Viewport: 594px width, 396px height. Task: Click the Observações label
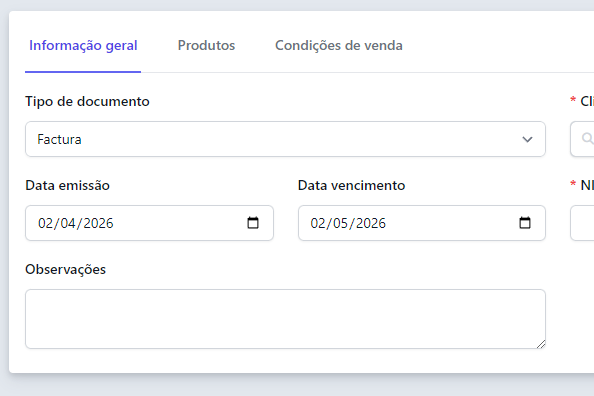coord(66,269)
